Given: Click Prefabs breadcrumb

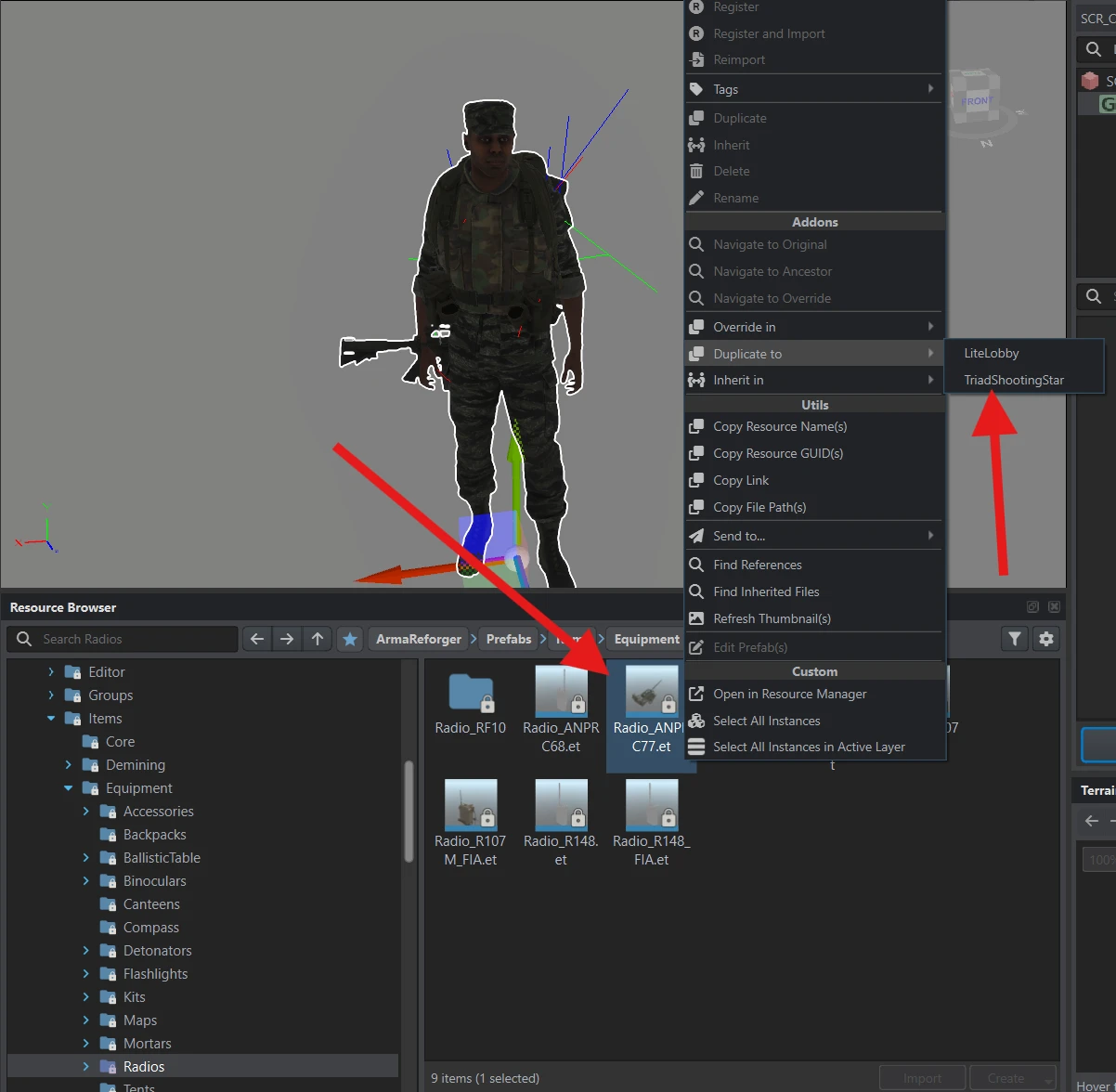Looking at the screenshot, I should [x=509, y=639].
